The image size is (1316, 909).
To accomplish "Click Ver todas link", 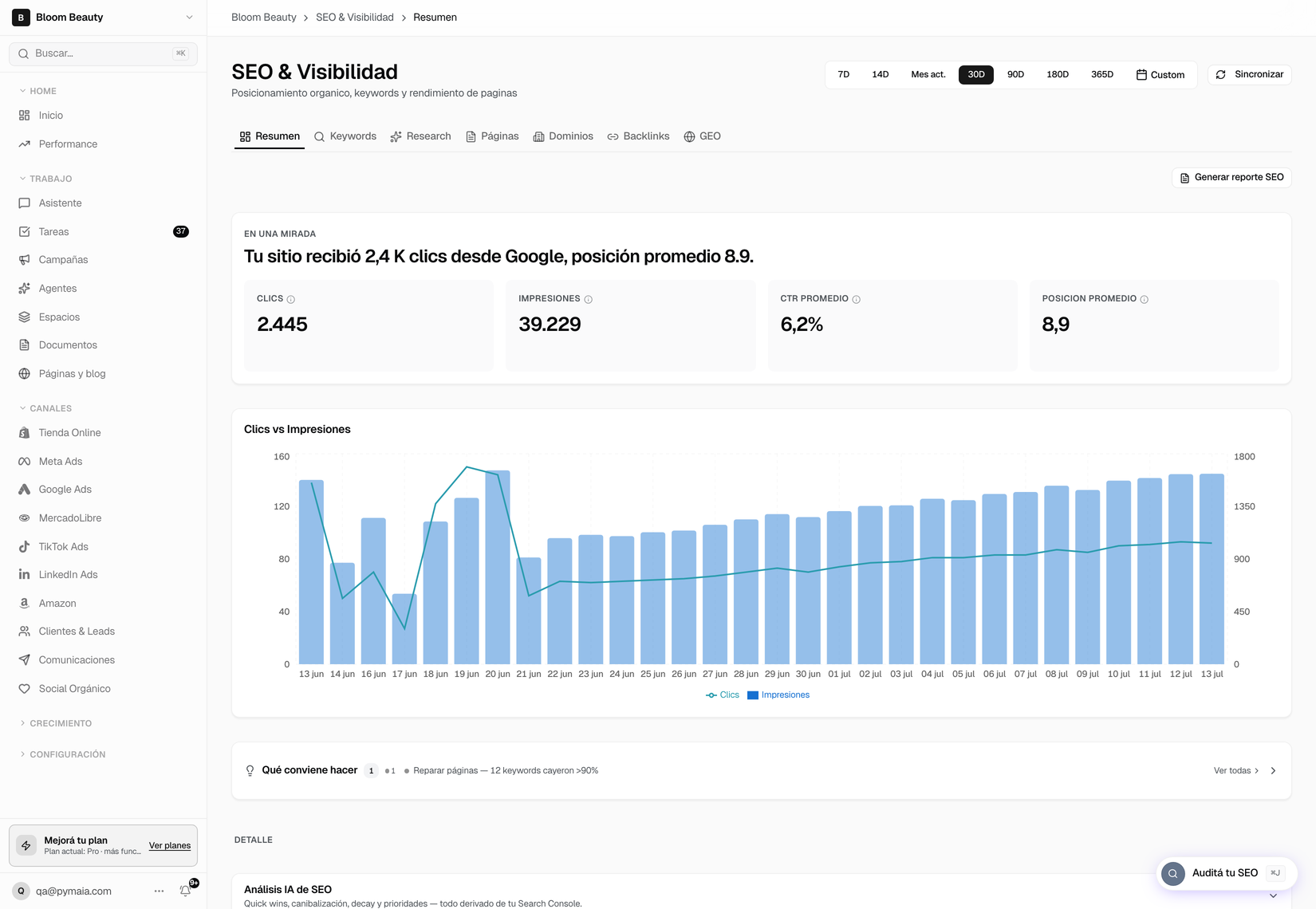I will coord(1236,771).
